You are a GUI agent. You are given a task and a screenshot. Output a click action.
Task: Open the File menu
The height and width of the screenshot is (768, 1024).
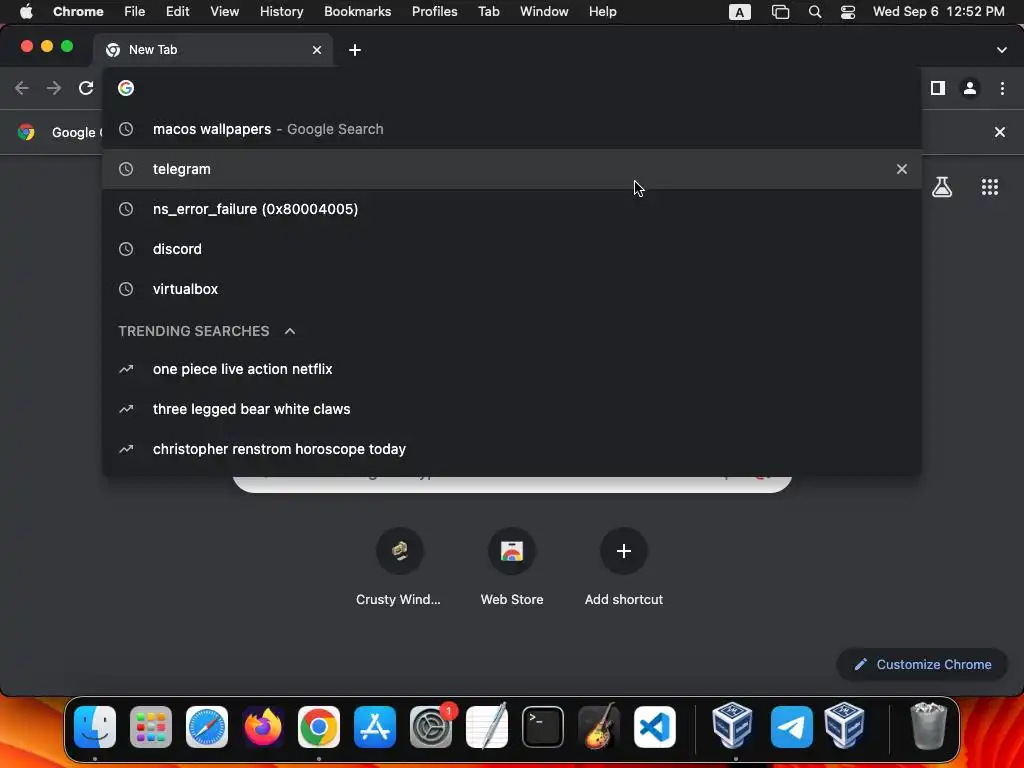coord(135,12)
